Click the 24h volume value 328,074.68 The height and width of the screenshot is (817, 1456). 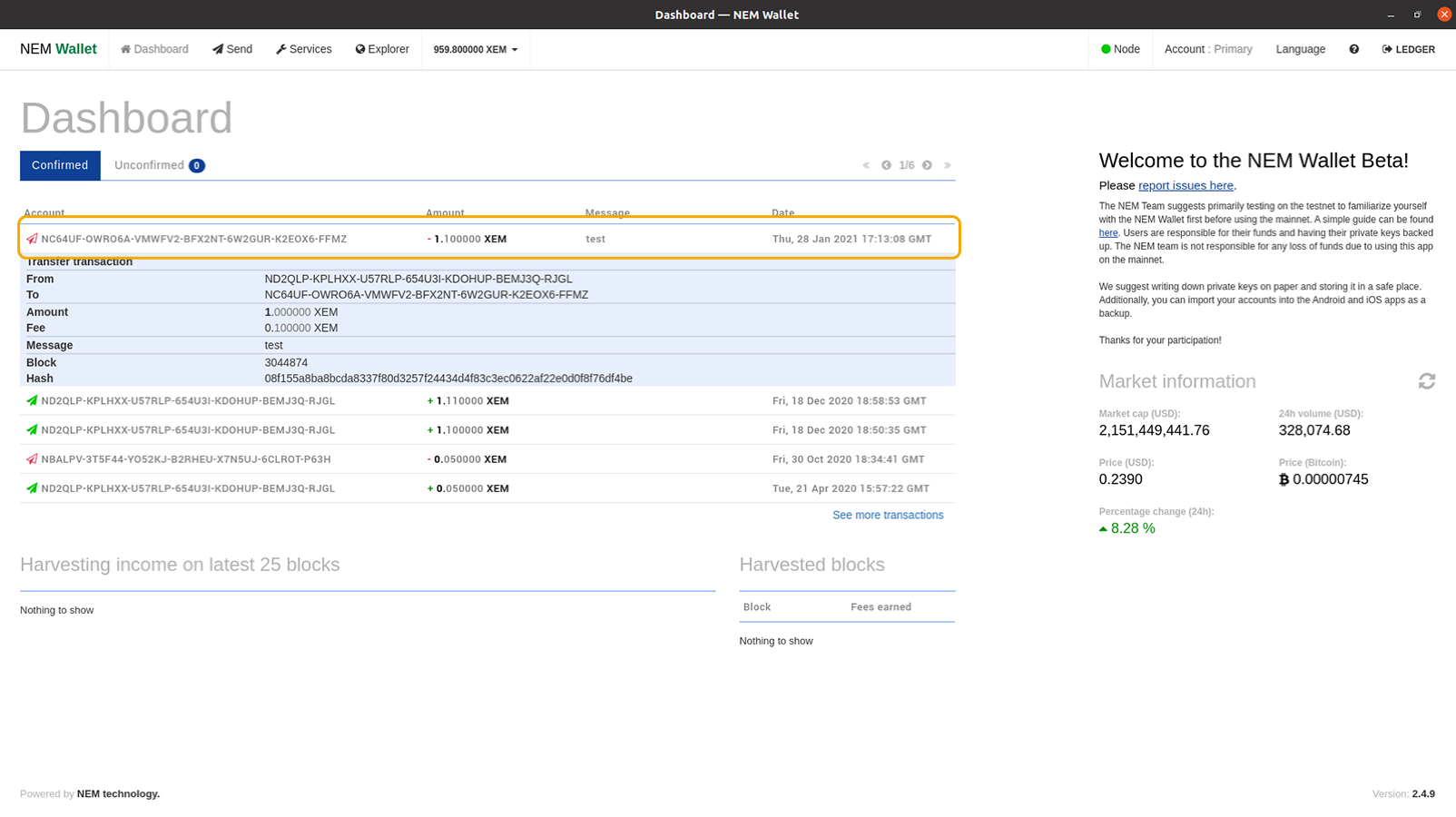1314,430
